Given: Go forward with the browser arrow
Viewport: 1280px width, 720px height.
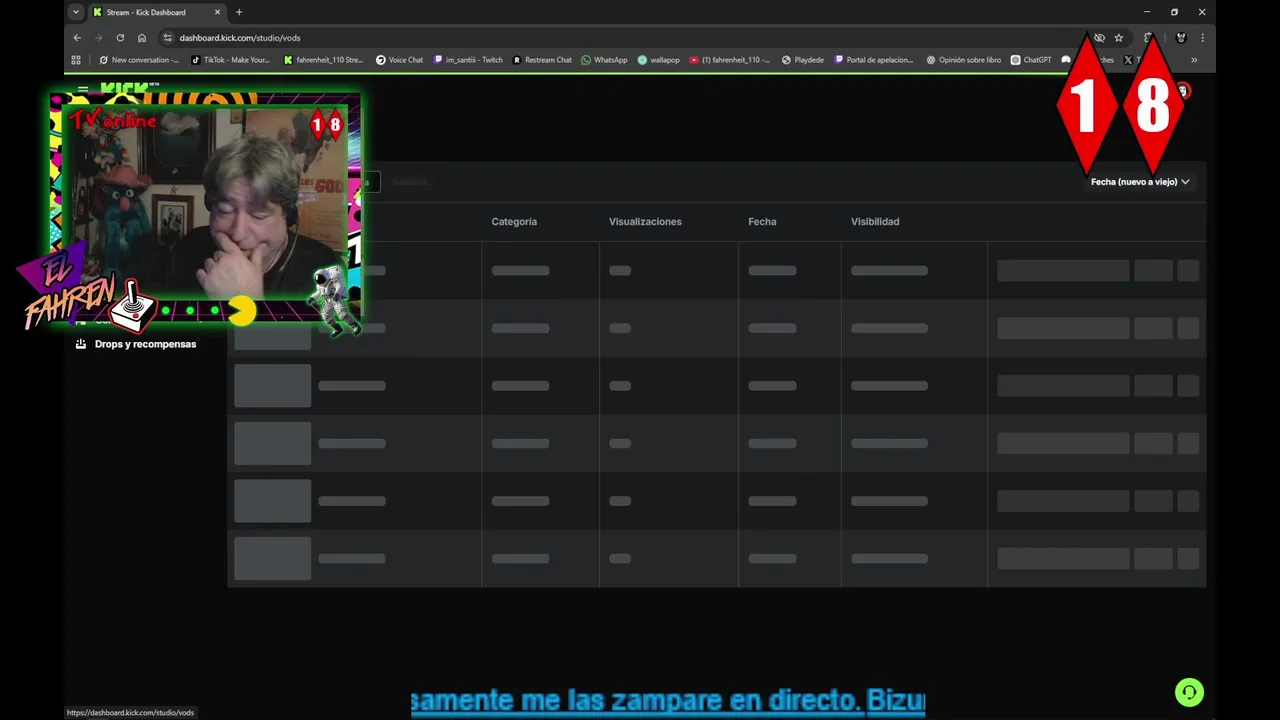Looking at the screenshot, I should pyautogui.click(x=98, y=38).
